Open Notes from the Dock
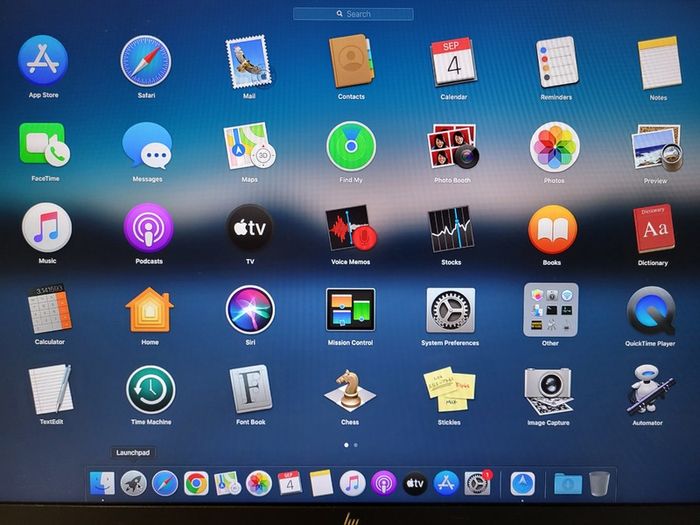 click(321, 483)
